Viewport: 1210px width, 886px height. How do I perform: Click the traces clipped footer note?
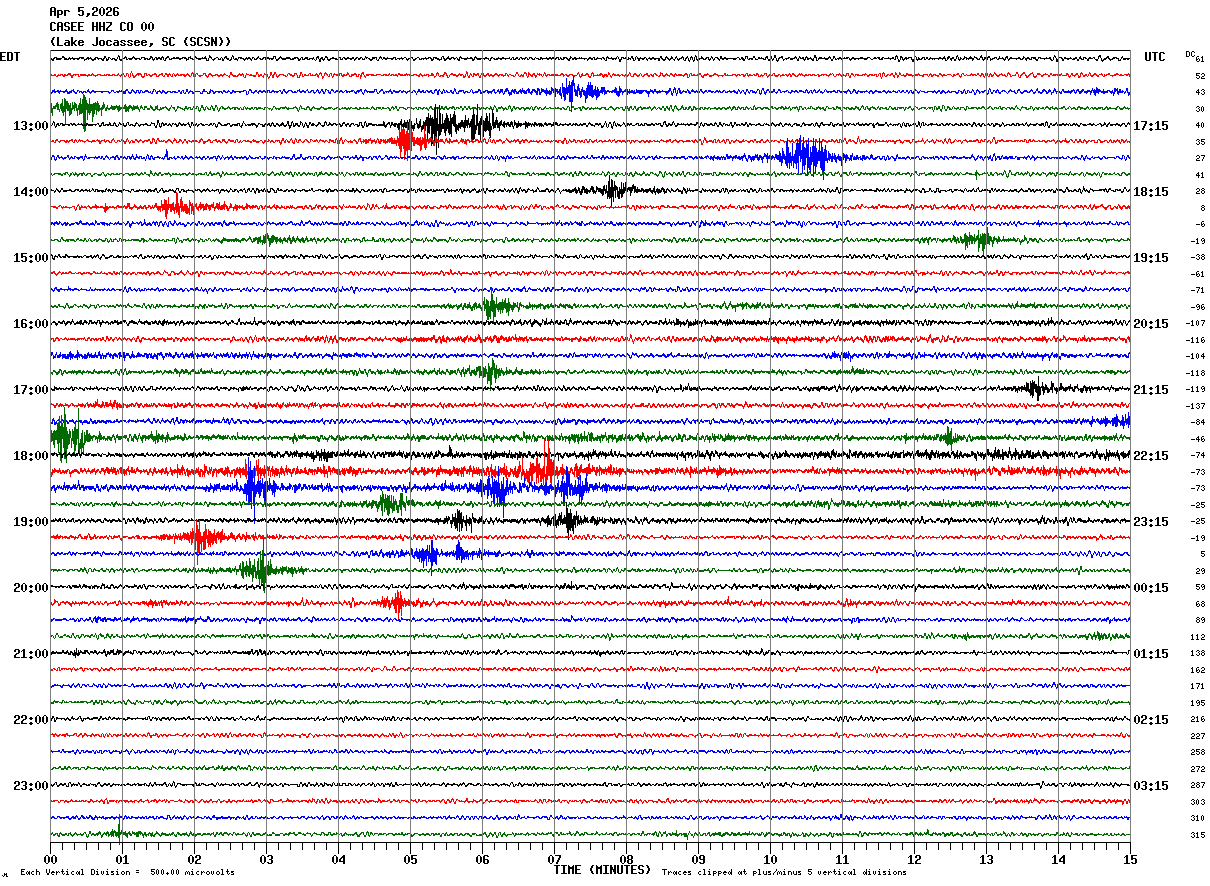[x=784, y=873]
